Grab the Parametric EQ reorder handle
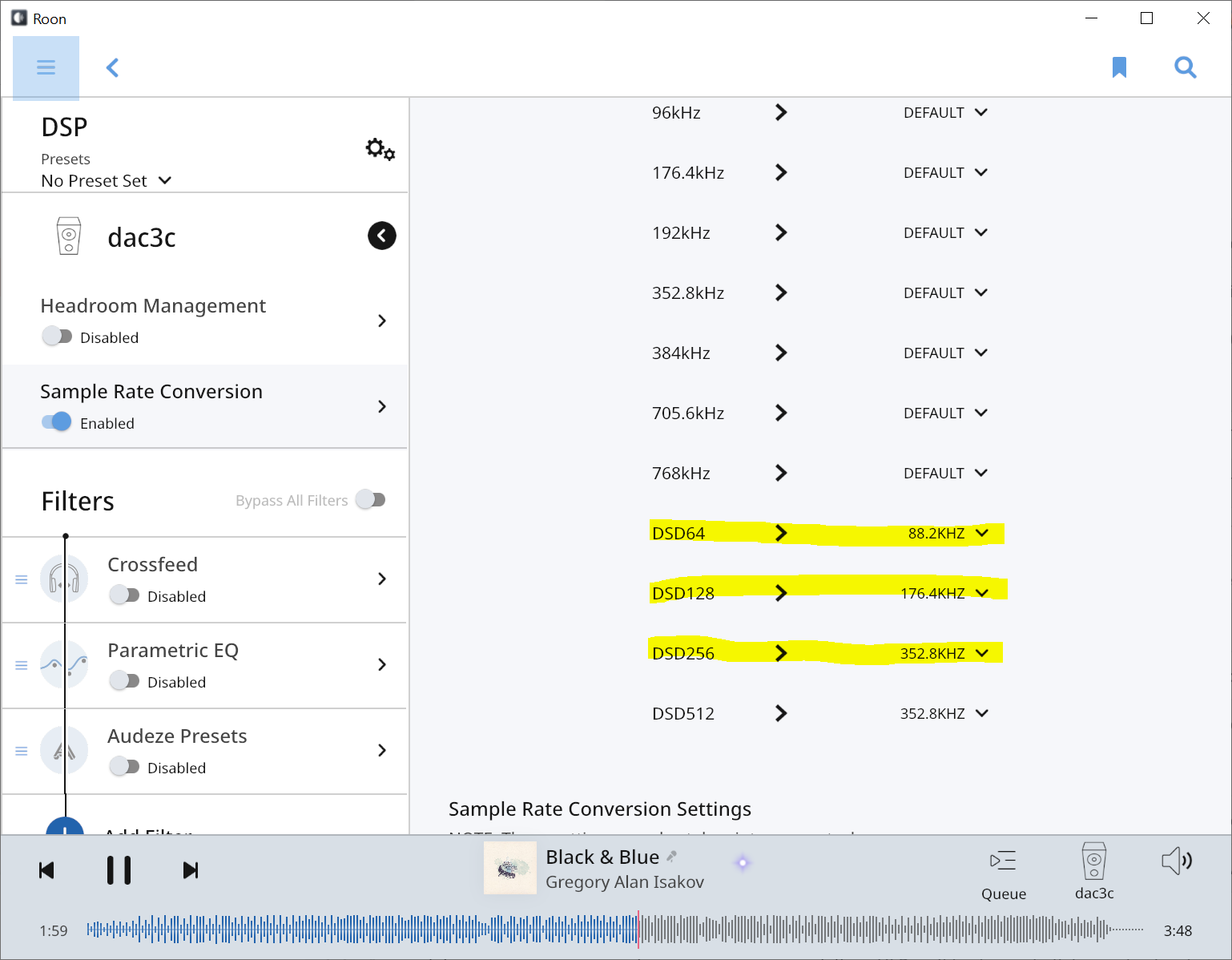 coord(22,665)
